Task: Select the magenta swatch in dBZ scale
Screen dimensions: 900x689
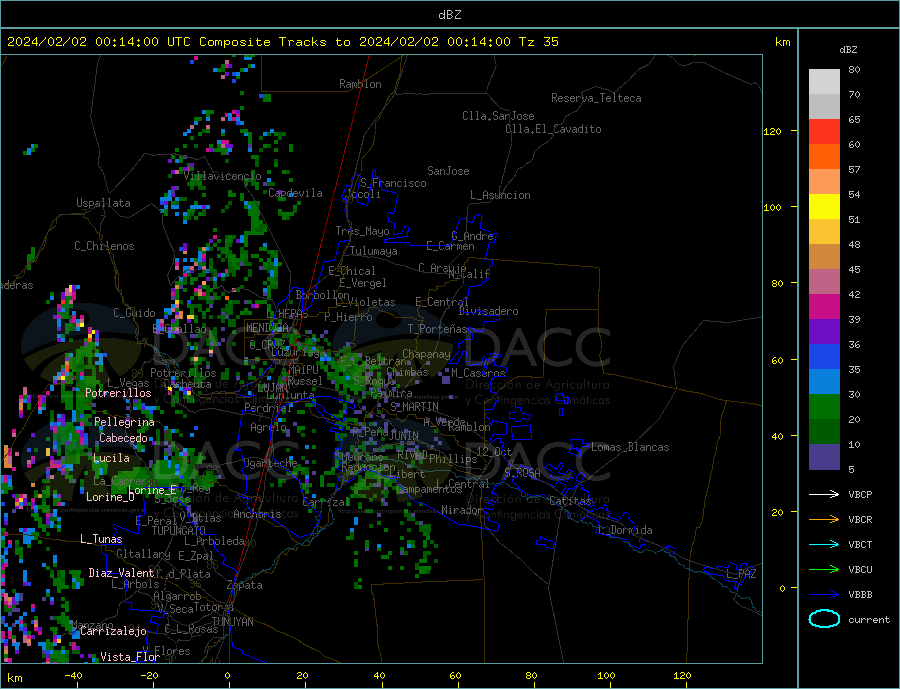Action: (x=824, y=307)
